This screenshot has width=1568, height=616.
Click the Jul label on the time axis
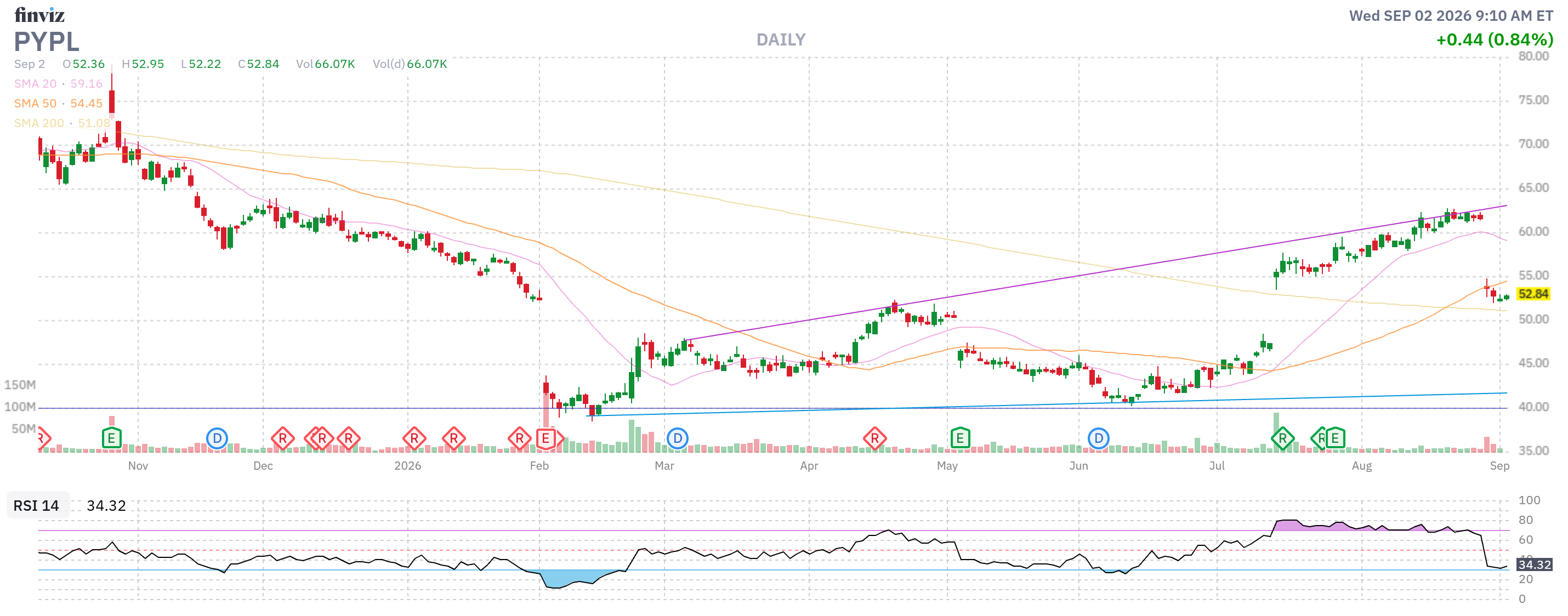[1217, 466]
